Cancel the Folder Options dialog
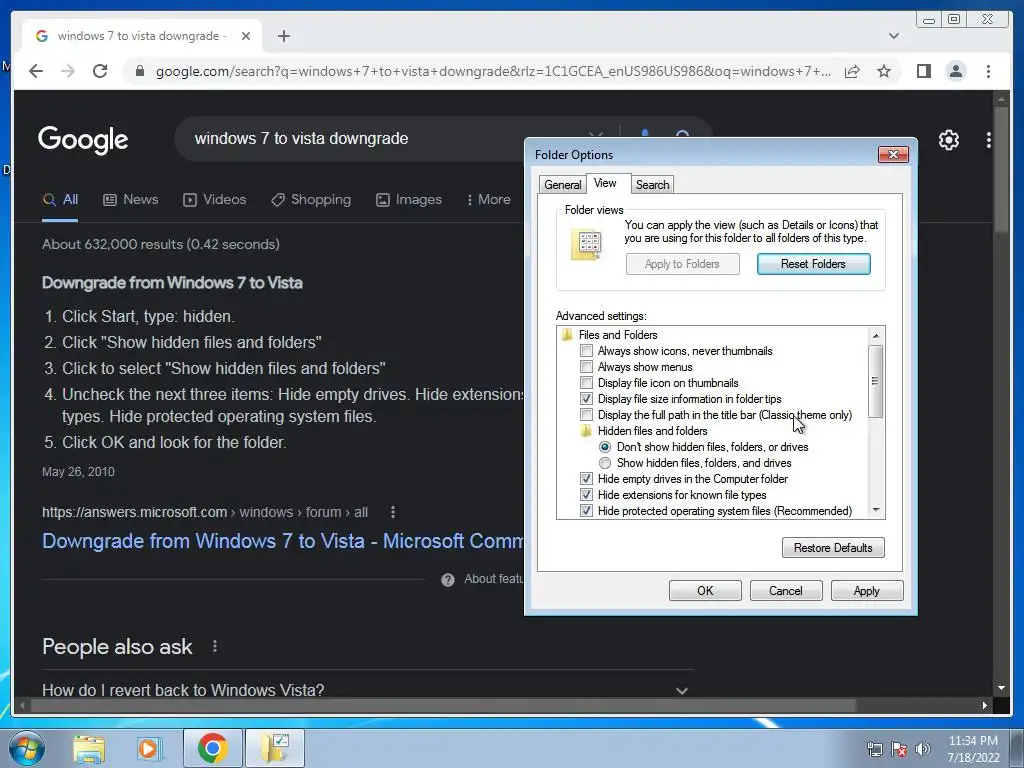 click(786, 591)
